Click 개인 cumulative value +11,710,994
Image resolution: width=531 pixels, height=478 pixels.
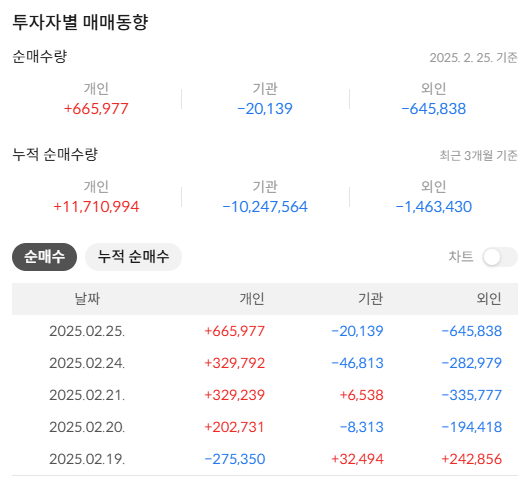[x=96, y=207]
